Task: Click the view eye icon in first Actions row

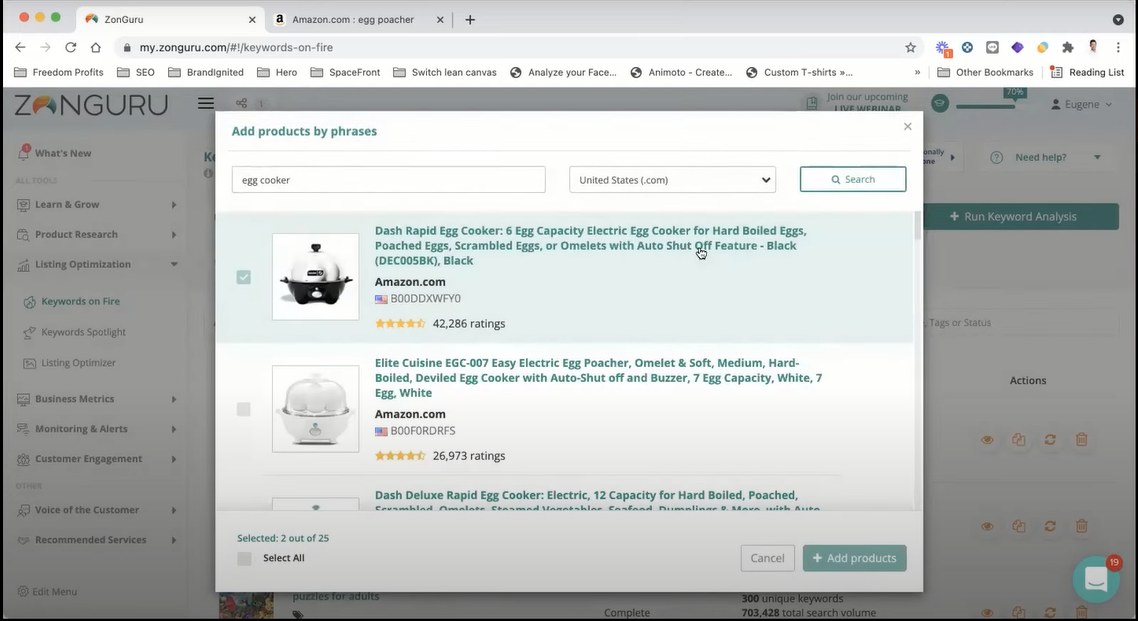Action: tap(987, 440)
